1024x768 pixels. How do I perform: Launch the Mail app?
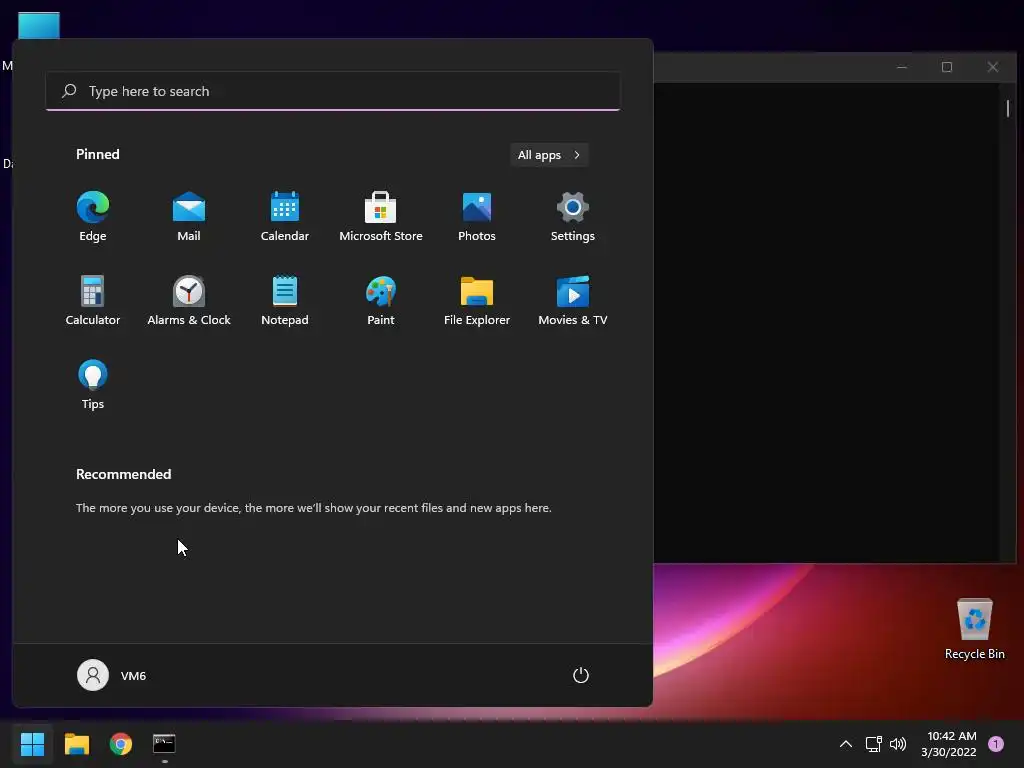189,217
